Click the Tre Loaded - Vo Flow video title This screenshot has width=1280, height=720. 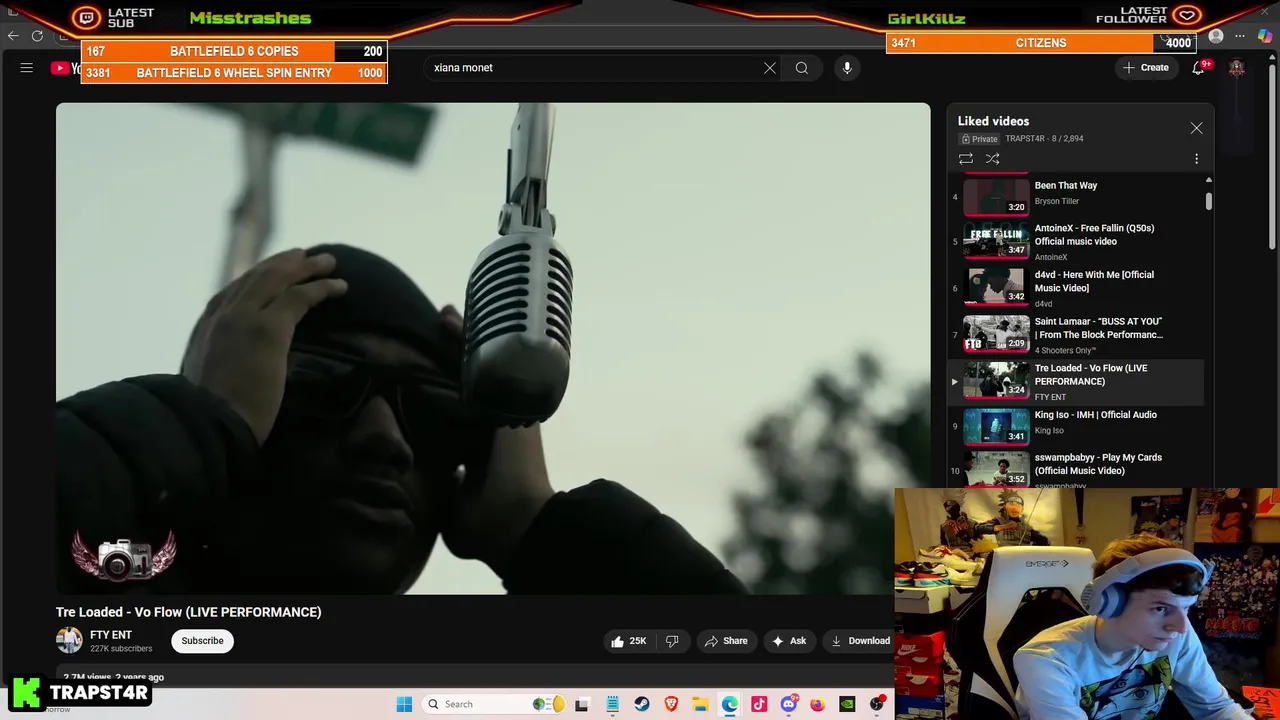[189, 612]
